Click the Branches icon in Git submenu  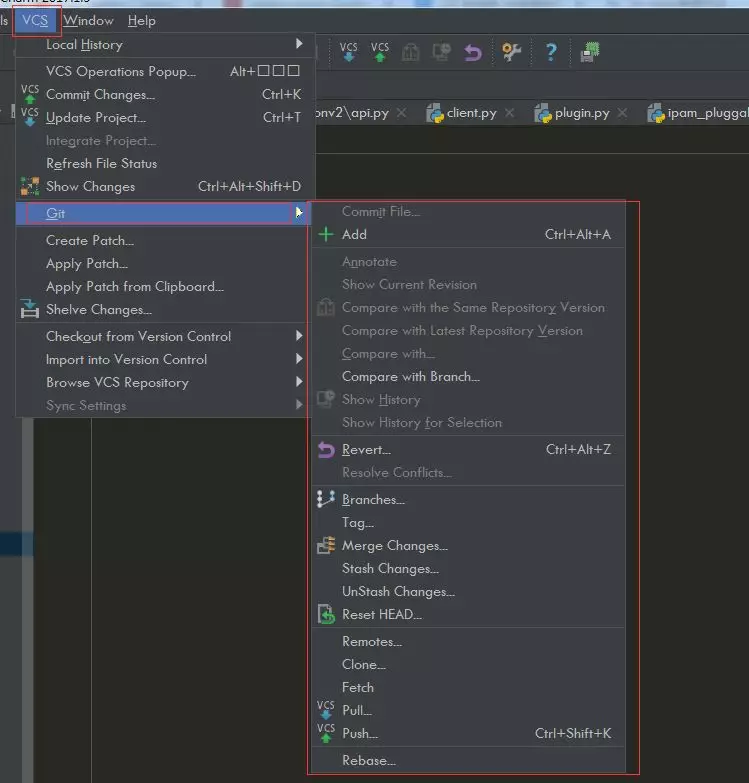(x=326, y=499)
